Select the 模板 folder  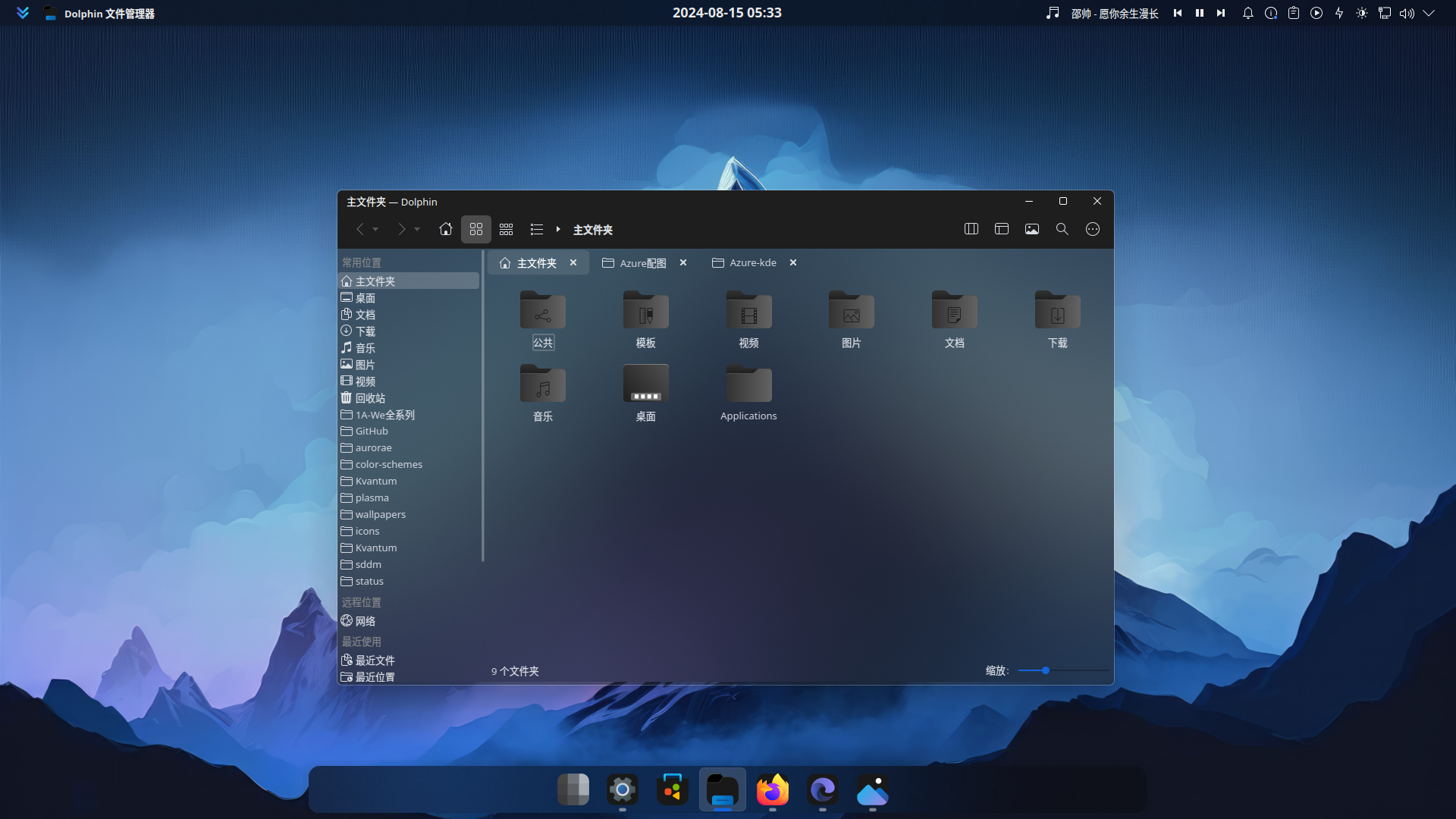646,319
